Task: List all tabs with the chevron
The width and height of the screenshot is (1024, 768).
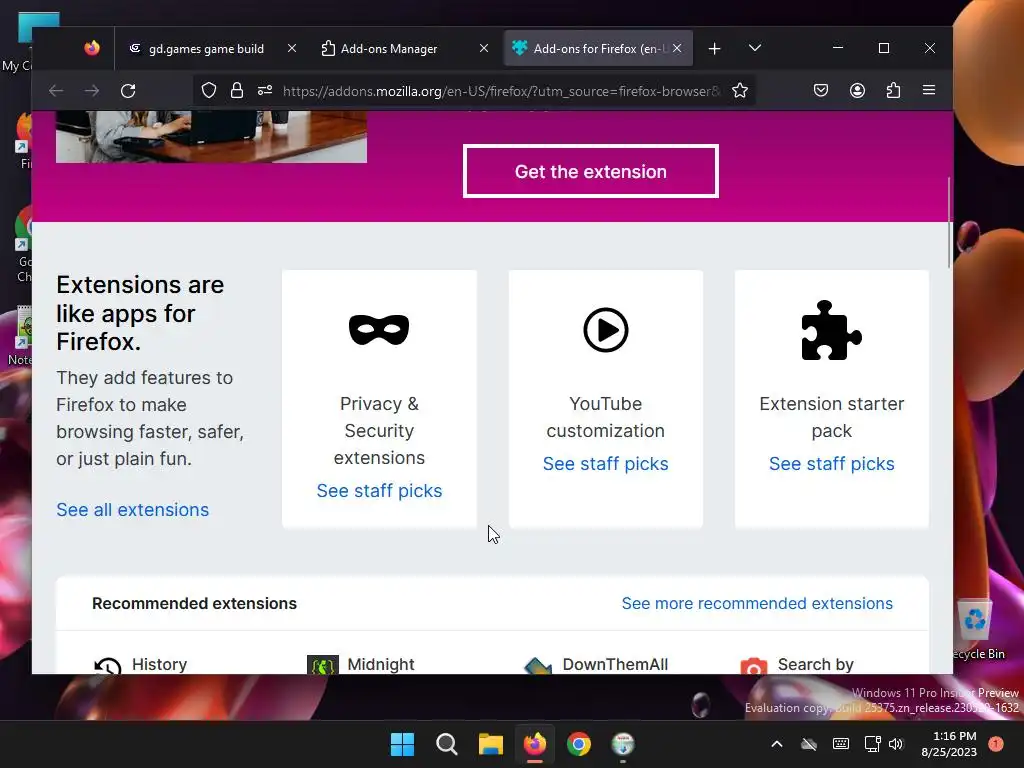Action: 754,48
